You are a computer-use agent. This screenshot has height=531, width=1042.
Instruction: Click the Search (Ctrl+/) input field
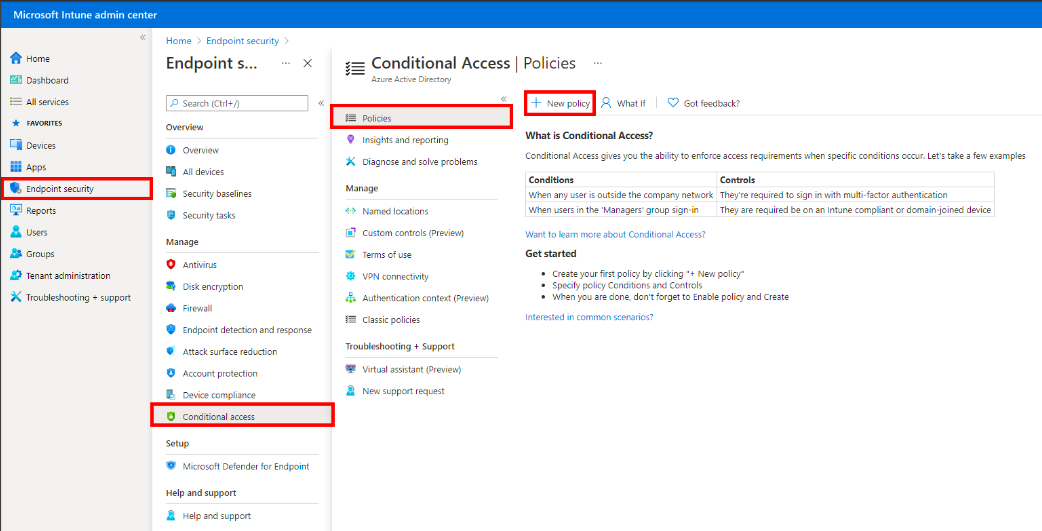(x=237, y=103)
